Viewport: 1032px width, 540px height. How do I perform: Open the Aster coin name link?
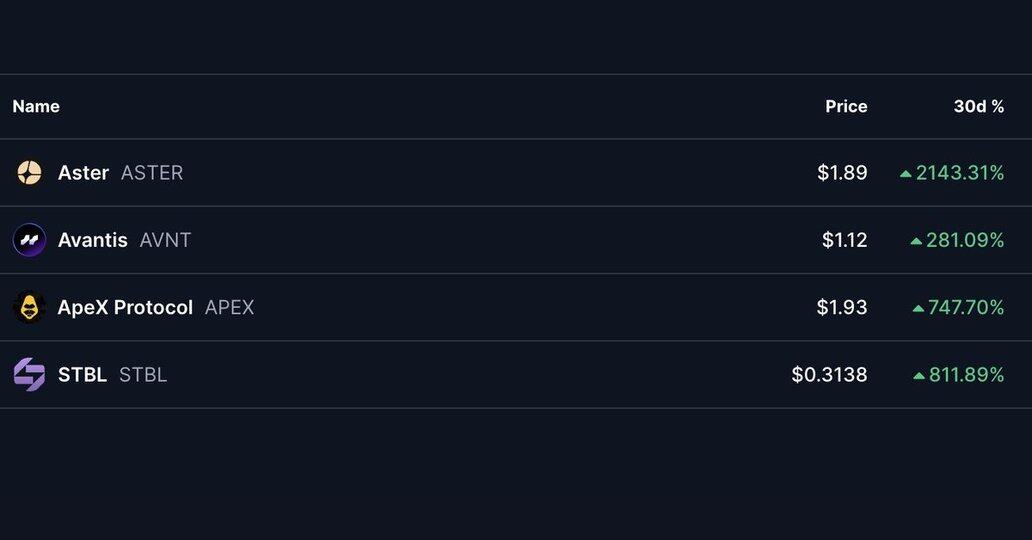pyautogui.click(x=83, y=173)
